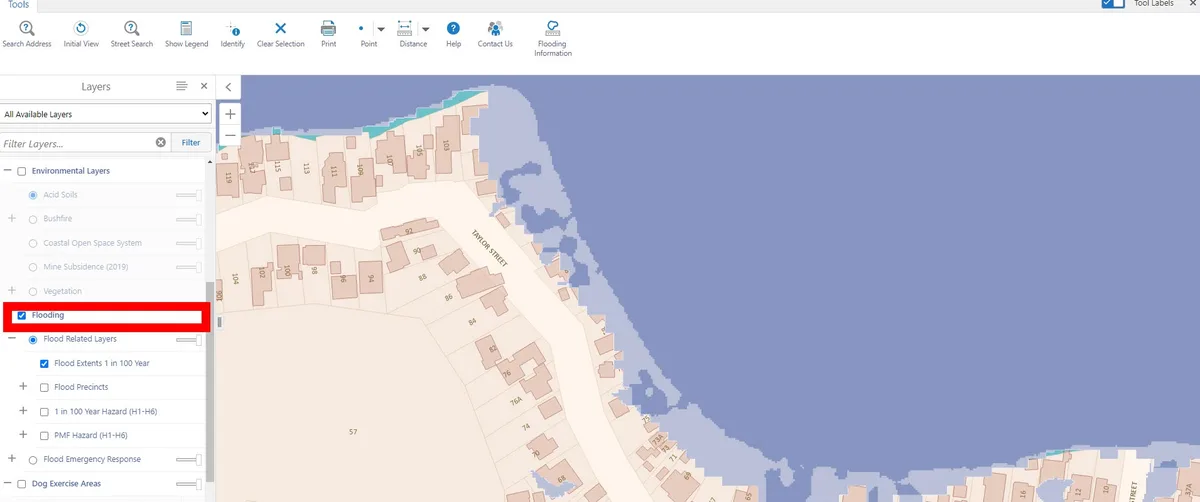Uncheck the Flooding checkbox
The image size is (1200, 502).
pos(22,315)
